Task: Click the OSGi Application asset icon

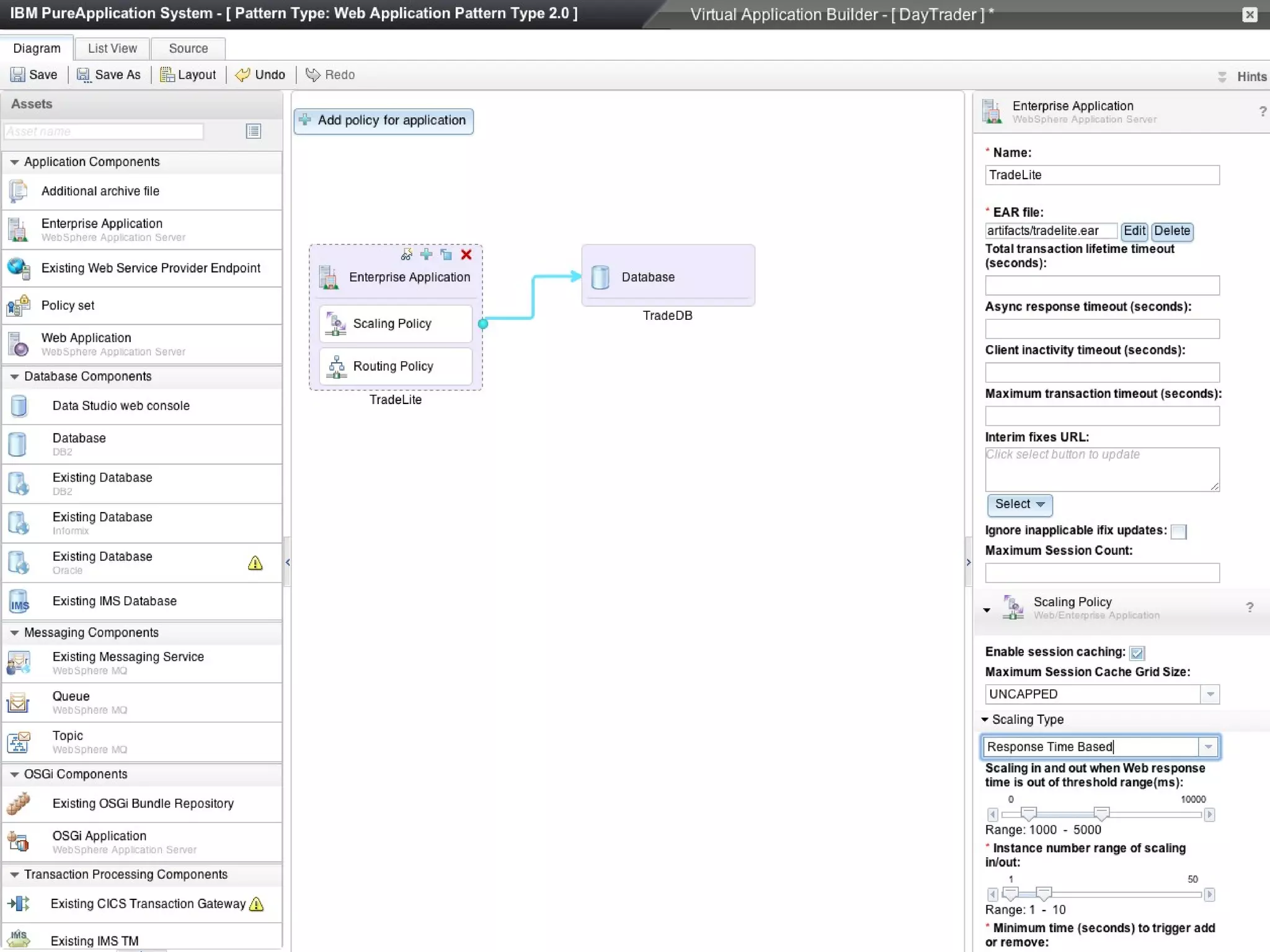Action: pos(18,842)
